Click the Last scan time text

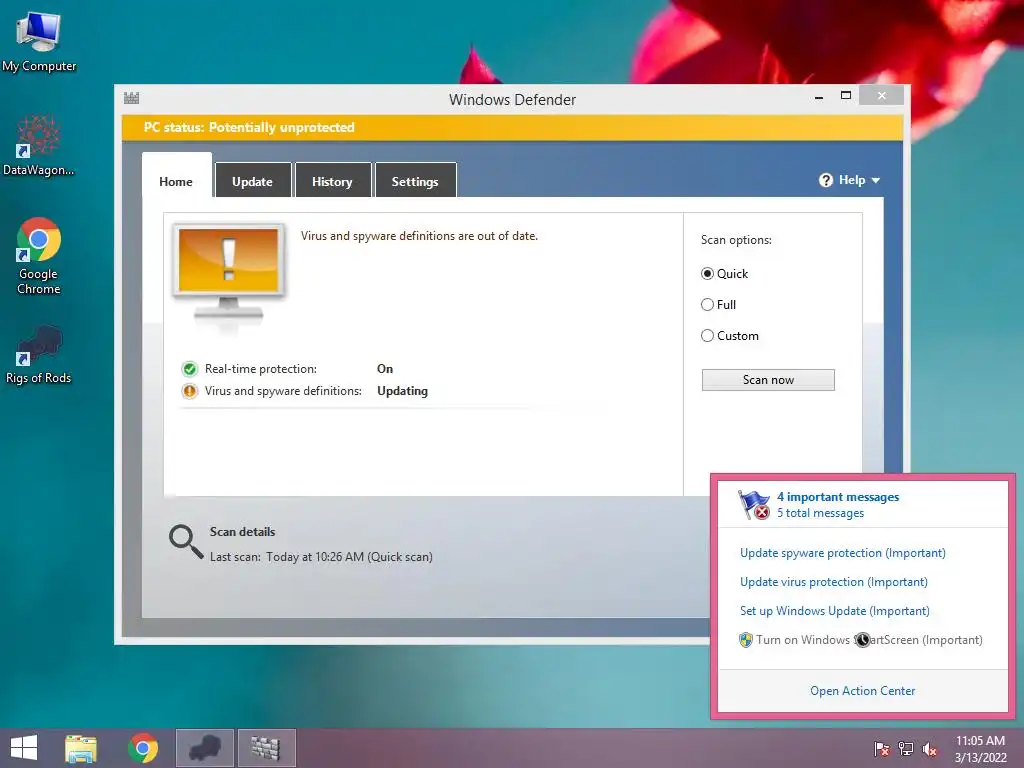[x=321, y=557]
